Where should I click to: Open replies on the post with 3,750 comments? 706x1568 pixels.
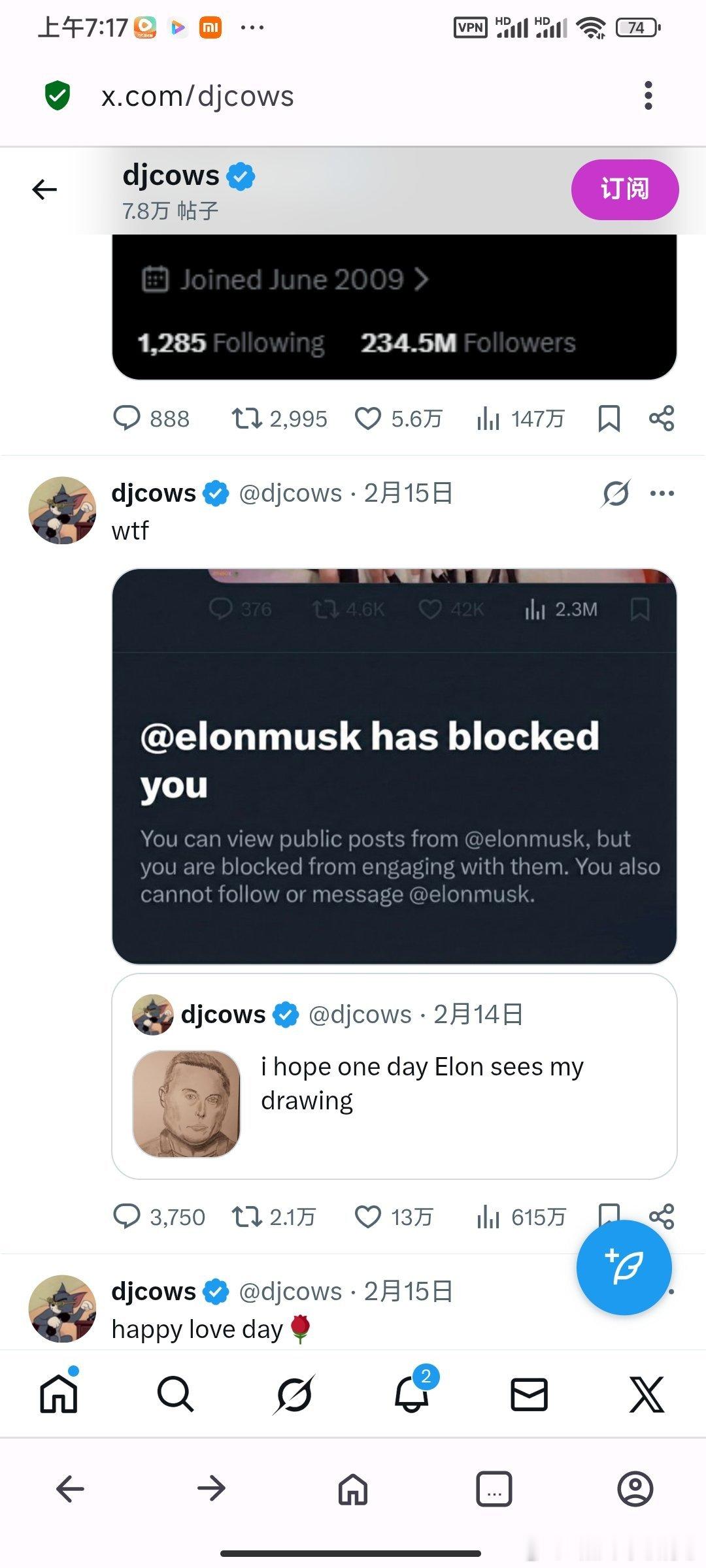click(x=127, y=1217)
